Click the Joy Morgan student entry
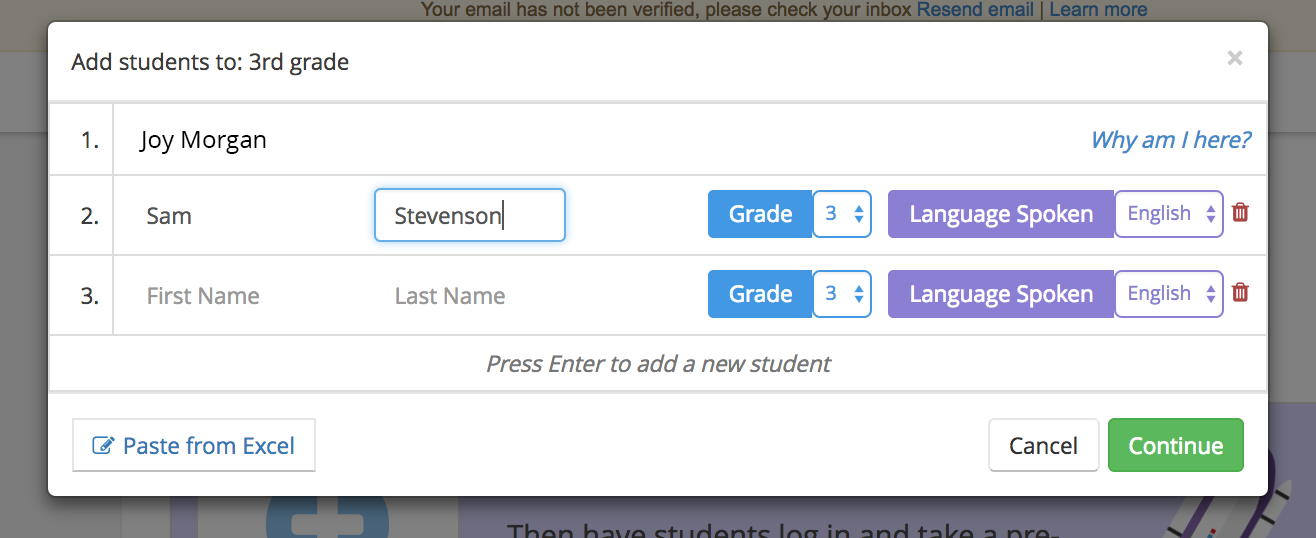 [203, 140]
